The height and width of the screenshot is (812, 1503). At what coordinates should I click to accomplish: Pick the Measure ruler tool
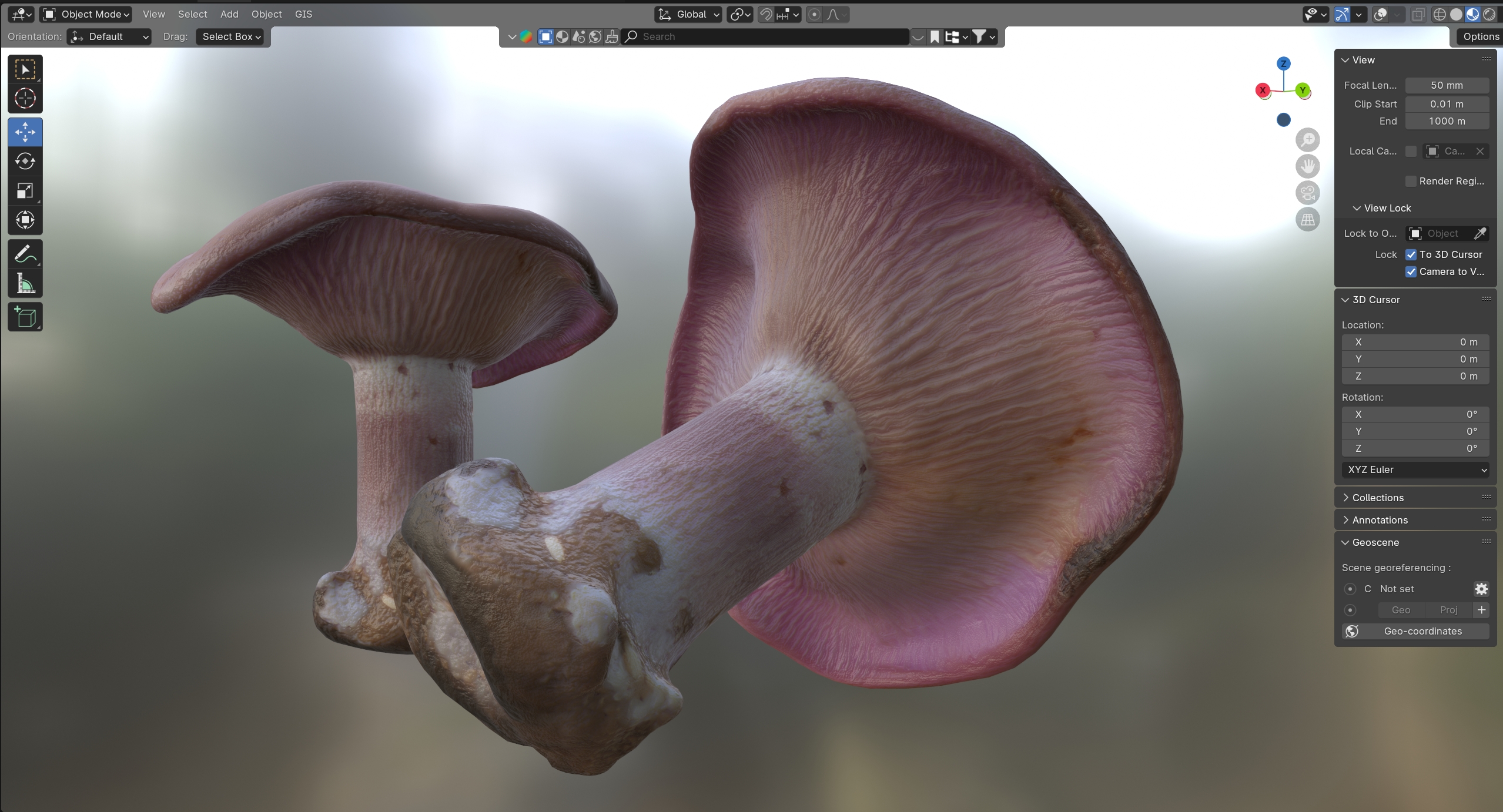coord(25,284)
